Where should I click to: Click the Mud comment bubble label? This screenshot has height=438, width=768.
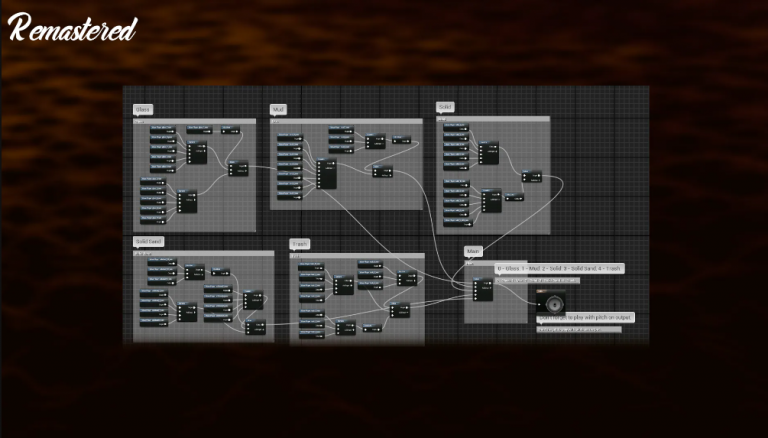[278, 109]
